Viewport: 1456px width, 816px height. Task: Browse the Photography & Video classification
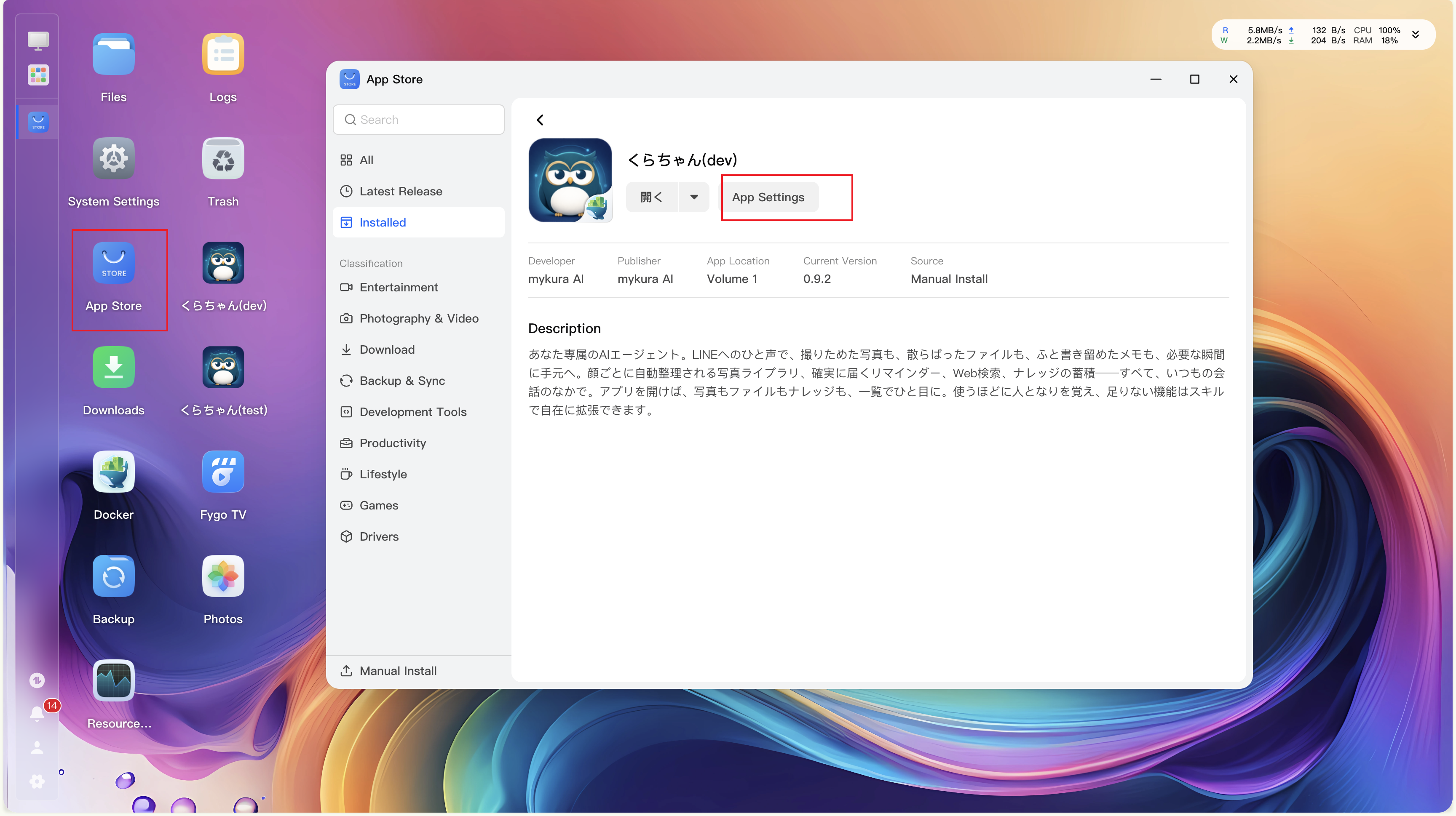(419, 318)
